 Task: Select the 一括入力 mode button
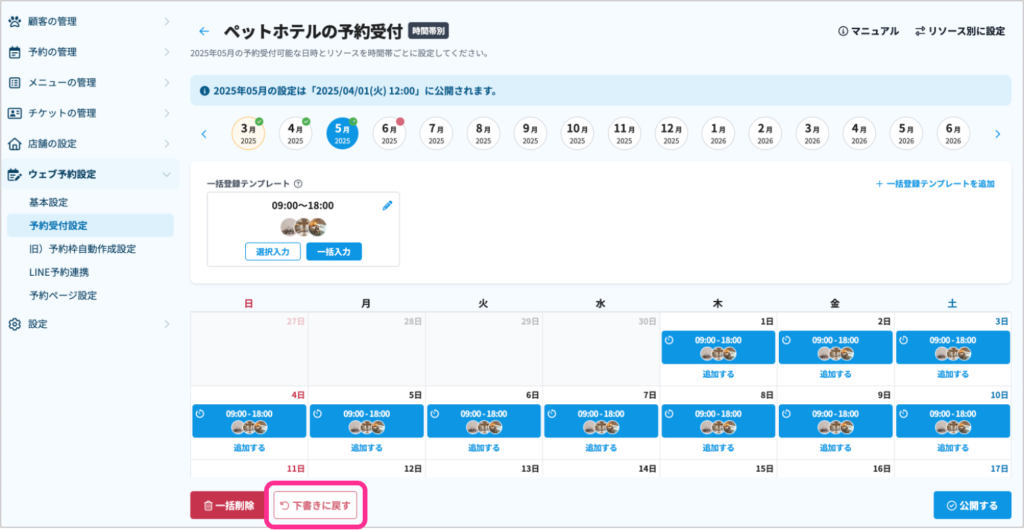[334, 252]
